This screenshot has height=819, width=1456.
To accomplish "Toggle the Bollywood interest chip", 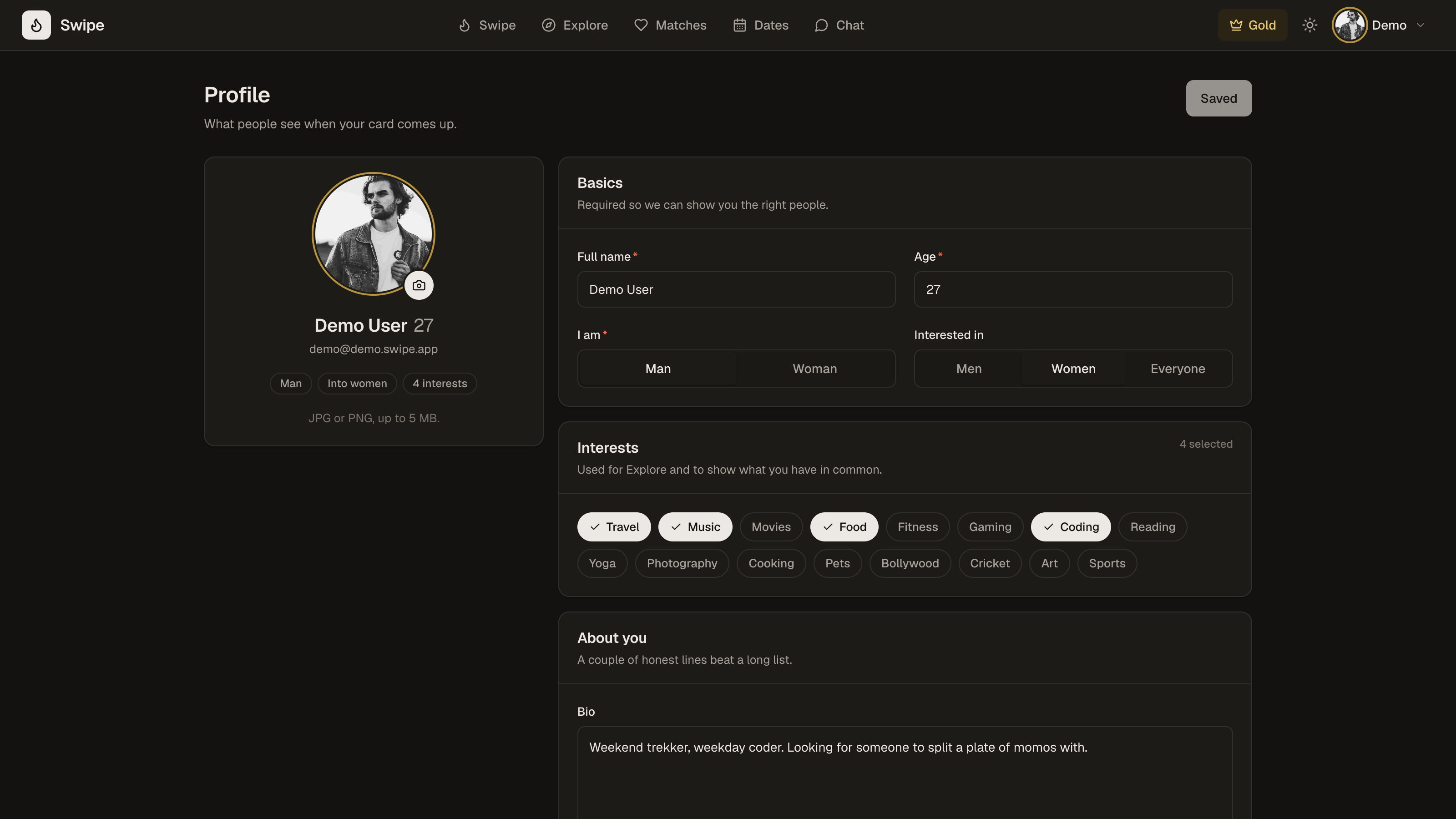I will [x=910, y=564].
